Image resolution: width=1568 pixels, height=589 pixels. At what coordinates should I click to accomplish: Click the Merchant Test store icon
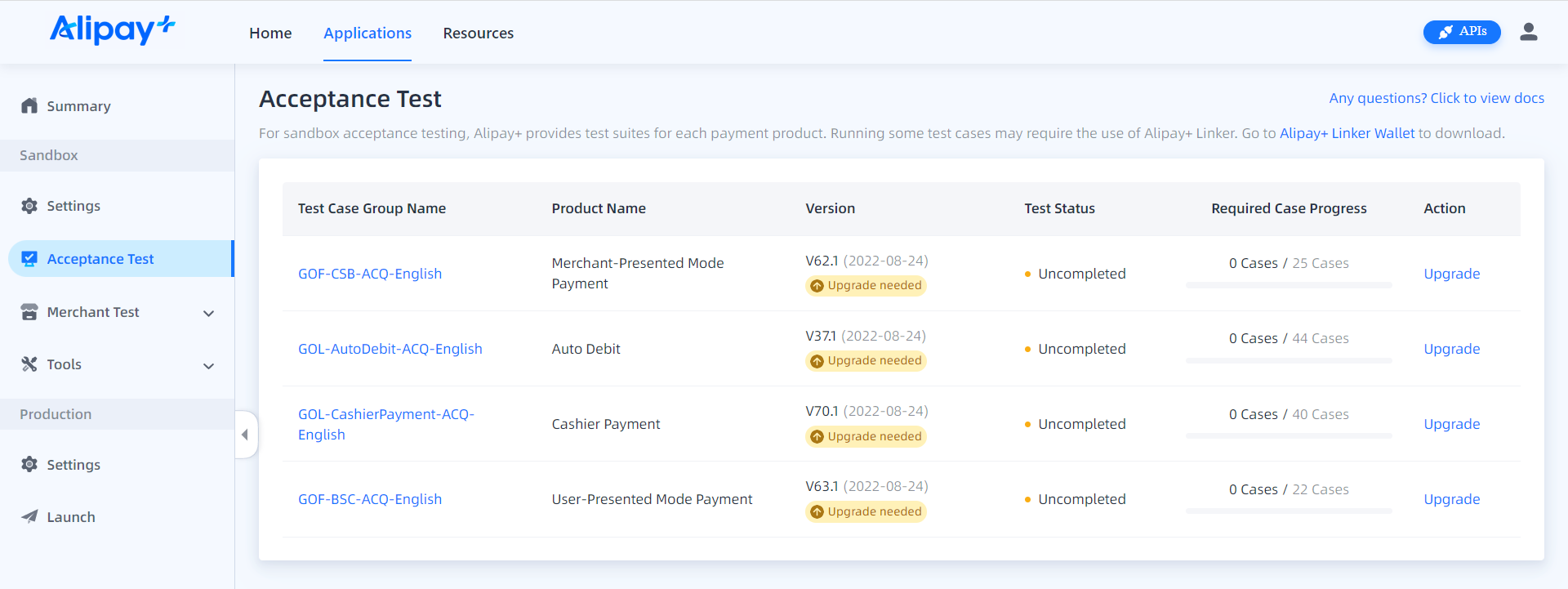tap(29, 312)
